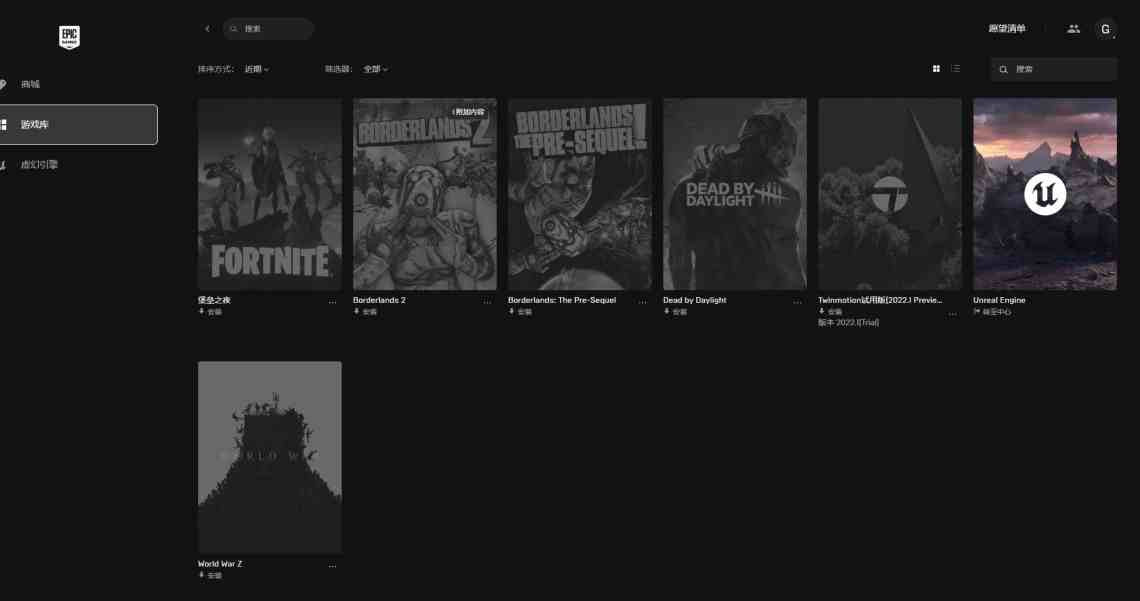Switch library to list view
Image resolution: width=1140 pixels, height=601 pixels.
click(956, 69)
